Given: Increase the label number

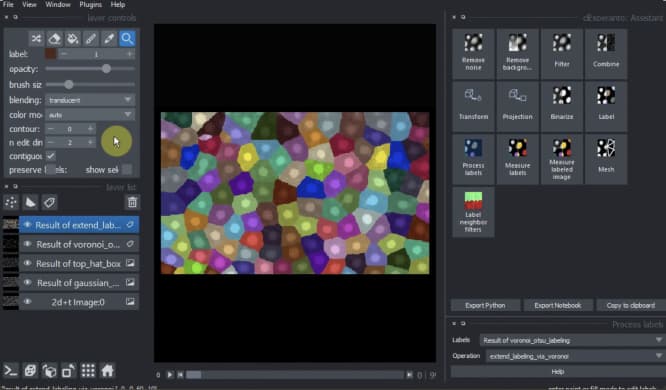Looking at the screenshot, I should (x=130, y=54).
